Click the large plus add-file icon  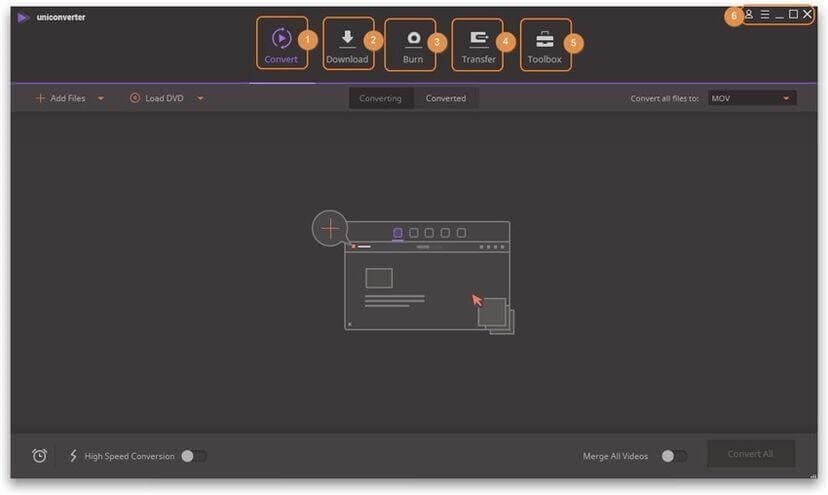tap(329, 228)
